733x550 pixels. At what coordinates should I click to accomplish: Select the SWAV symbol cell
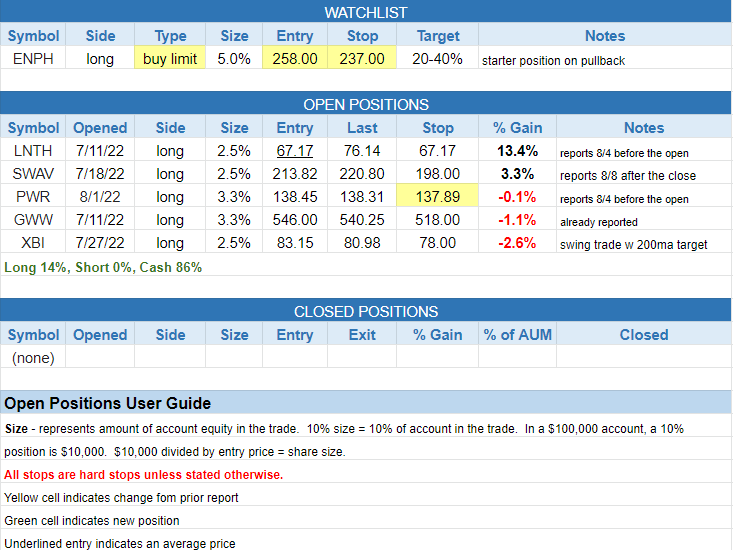[33, 174]
